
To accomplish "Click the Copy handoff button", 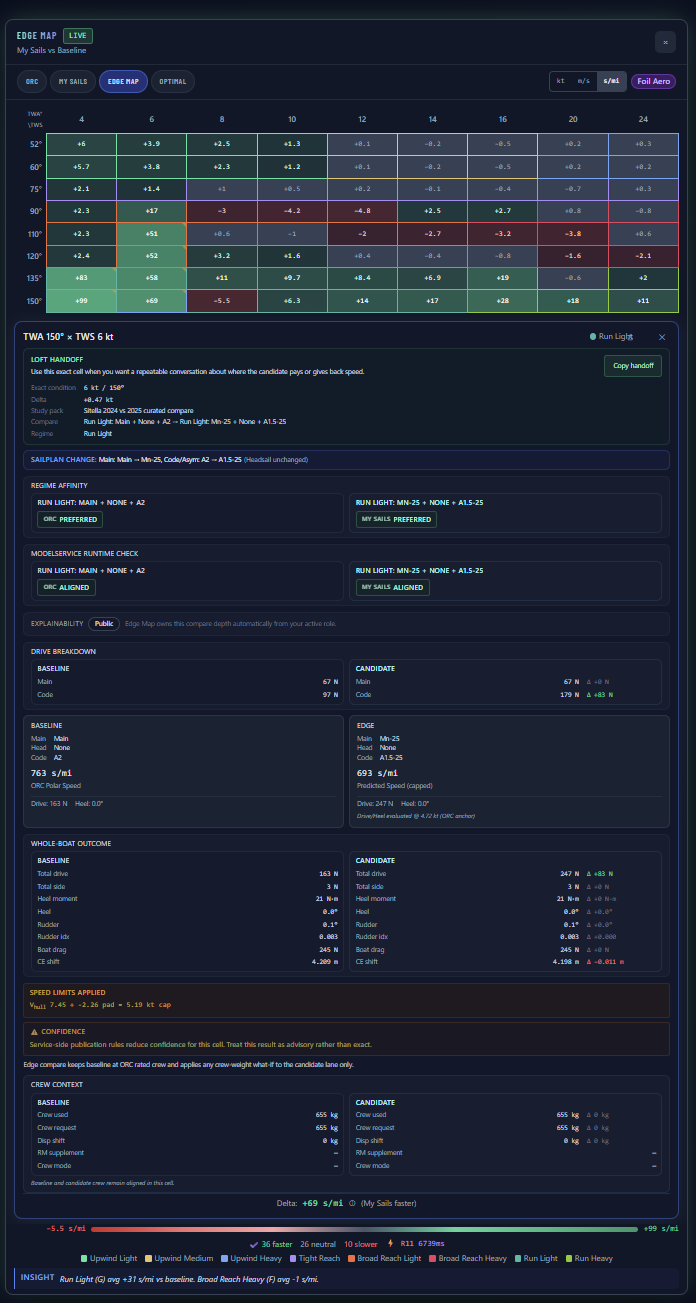I will coord(632,366).
